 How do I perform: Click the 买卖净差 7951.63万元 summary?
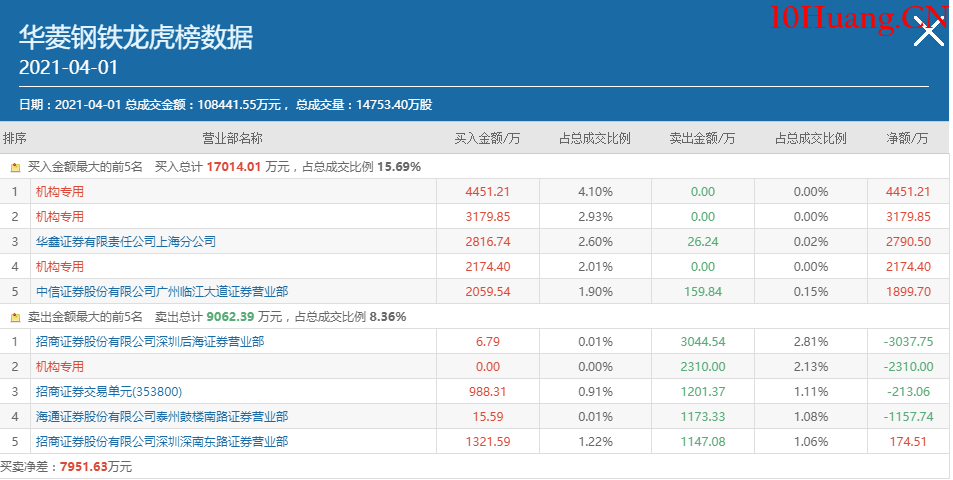pyautogui.click(x=66, y=467)
